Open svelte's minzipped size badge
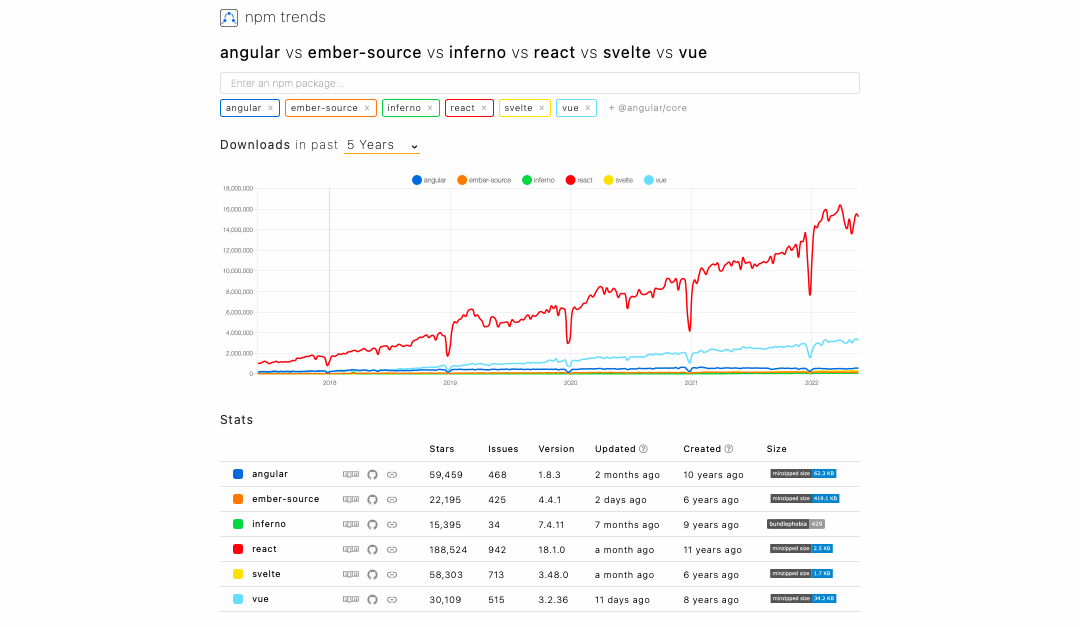 coord(801,573)
